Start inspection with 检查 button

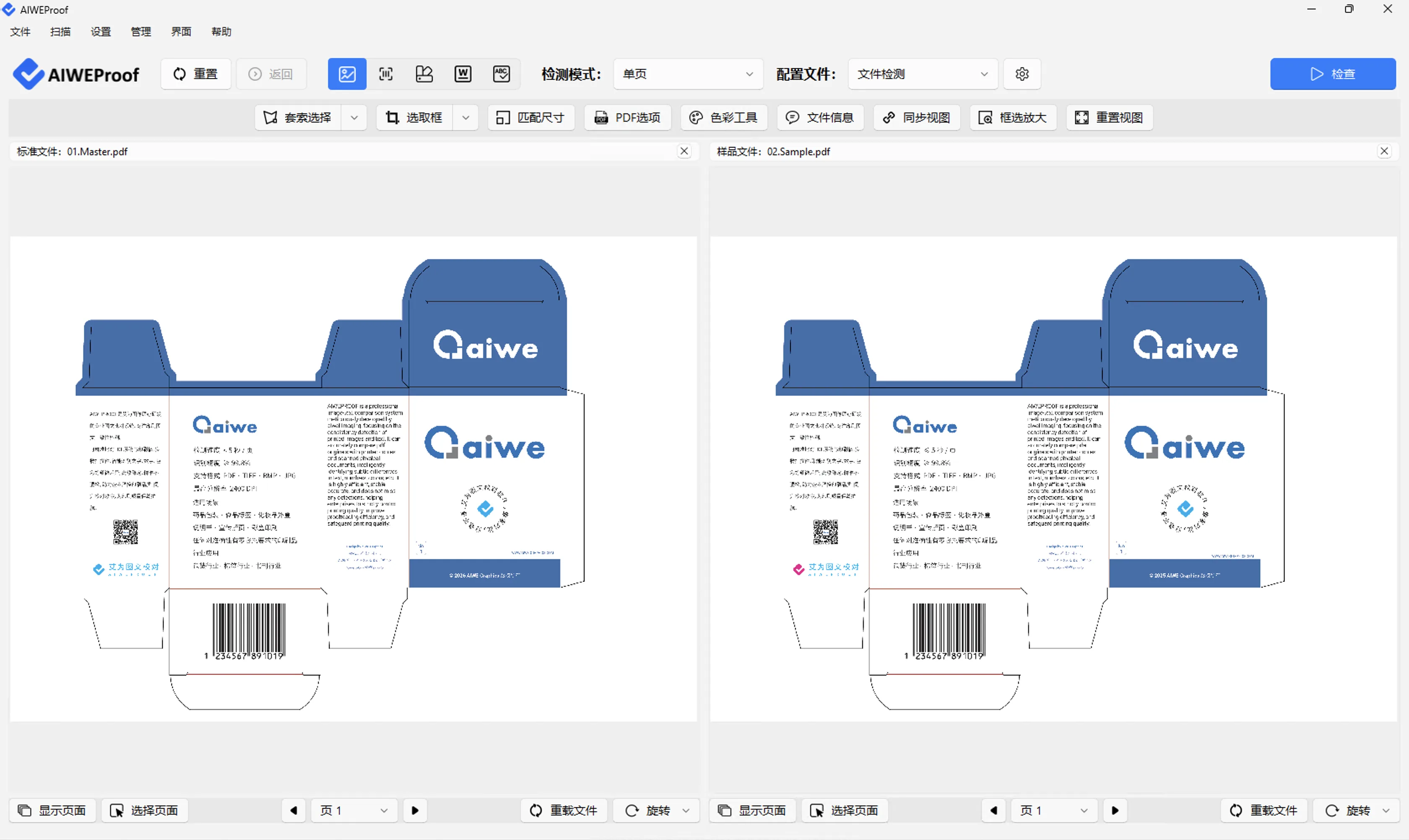pyautogui.click(x=1333, y=74)
